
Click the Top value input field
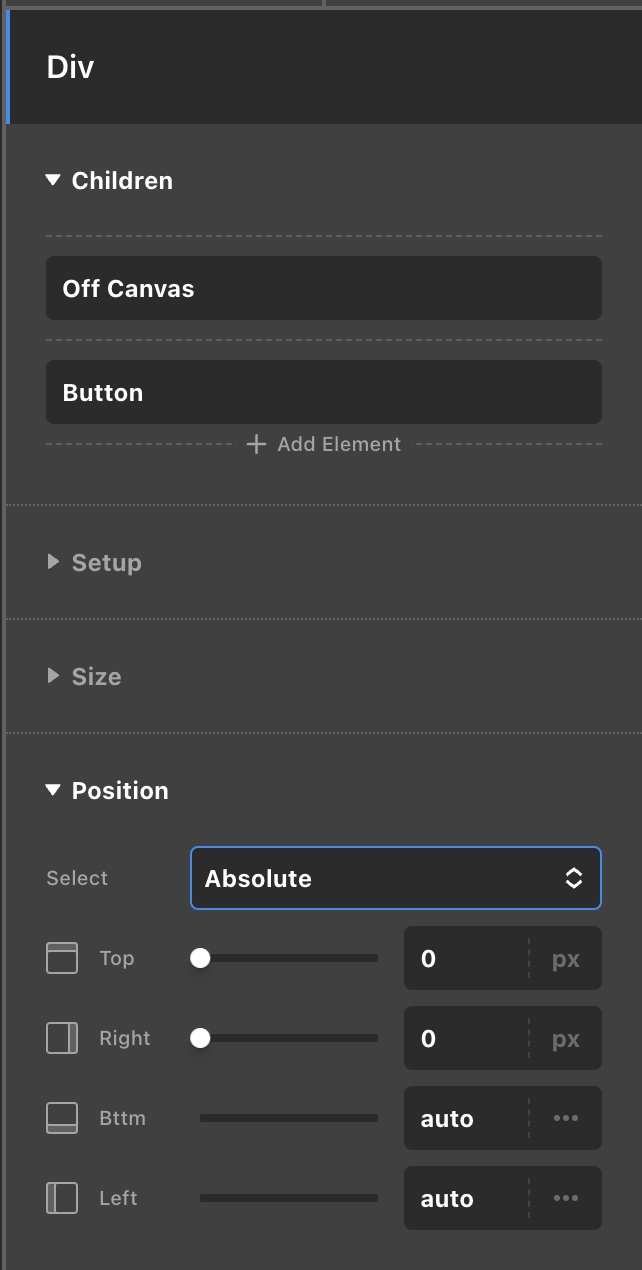pyautogui.click(x=465, y=958)
